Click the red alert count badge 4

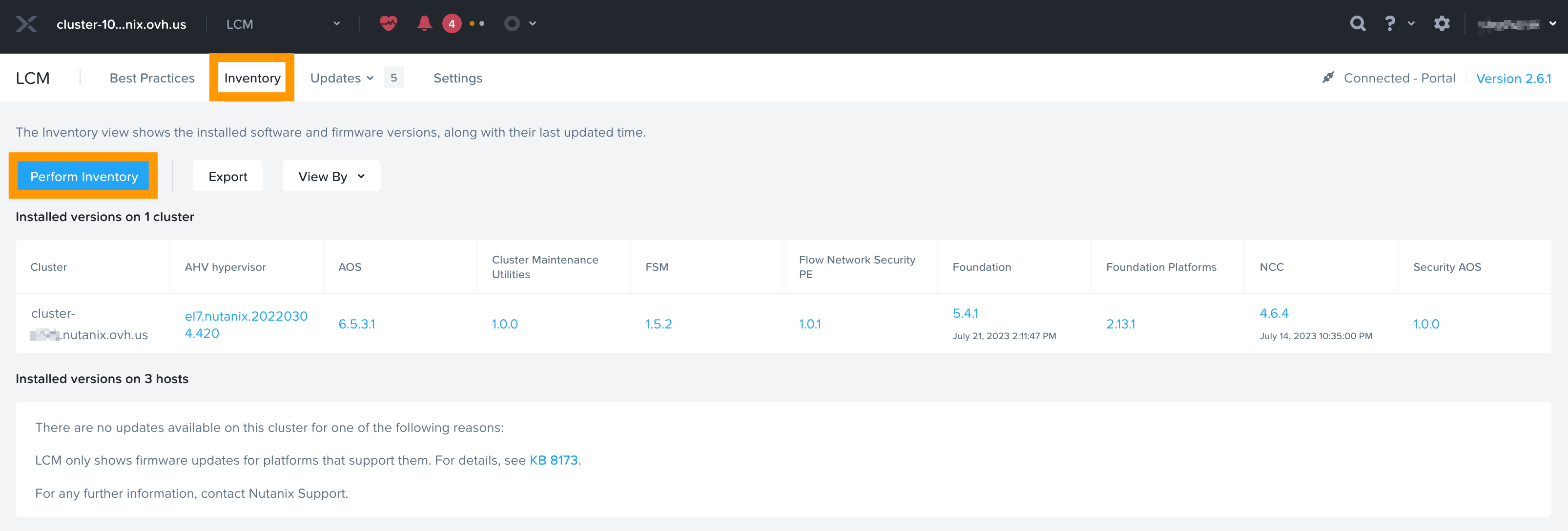[x=452, y=24]
